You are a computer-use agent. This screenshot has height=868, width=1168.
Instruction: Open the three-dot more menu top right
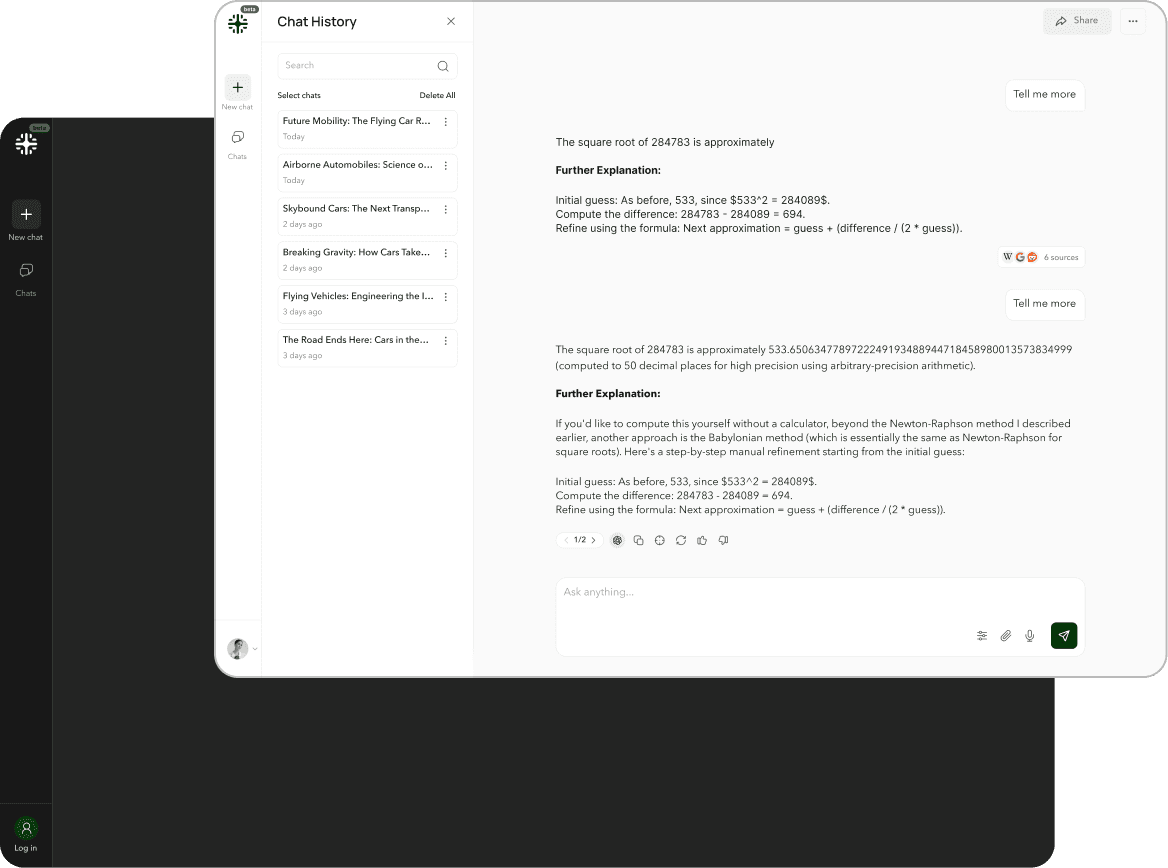tap(1133, 21)
